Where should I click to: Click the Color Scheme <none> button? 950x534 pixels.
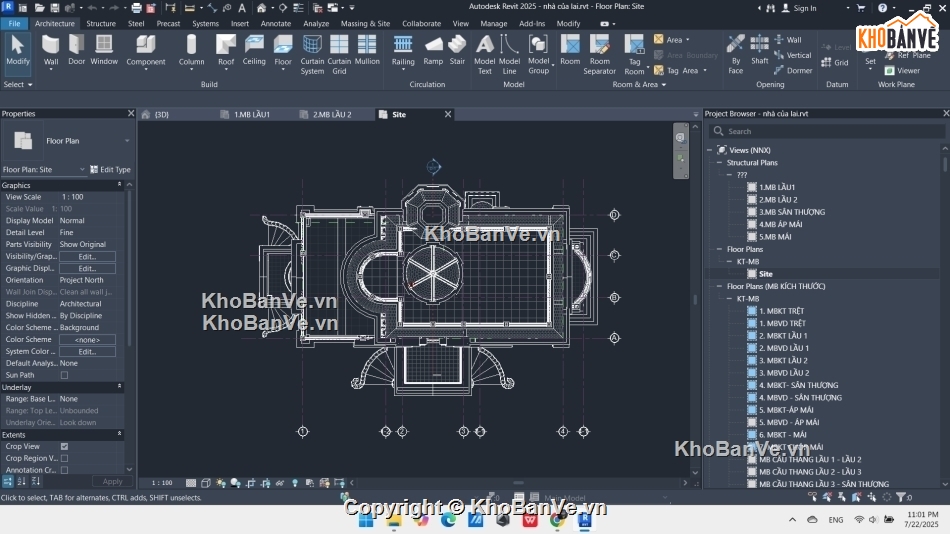click(x=87, y=340)
